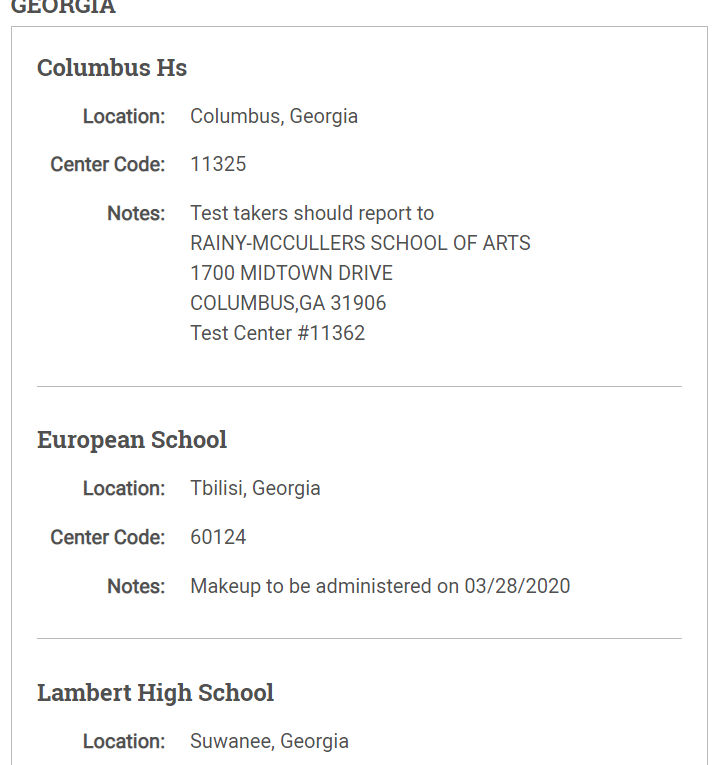Click Center Code label under European School
This screenshot has height=765, width=715.
[107, 538]
